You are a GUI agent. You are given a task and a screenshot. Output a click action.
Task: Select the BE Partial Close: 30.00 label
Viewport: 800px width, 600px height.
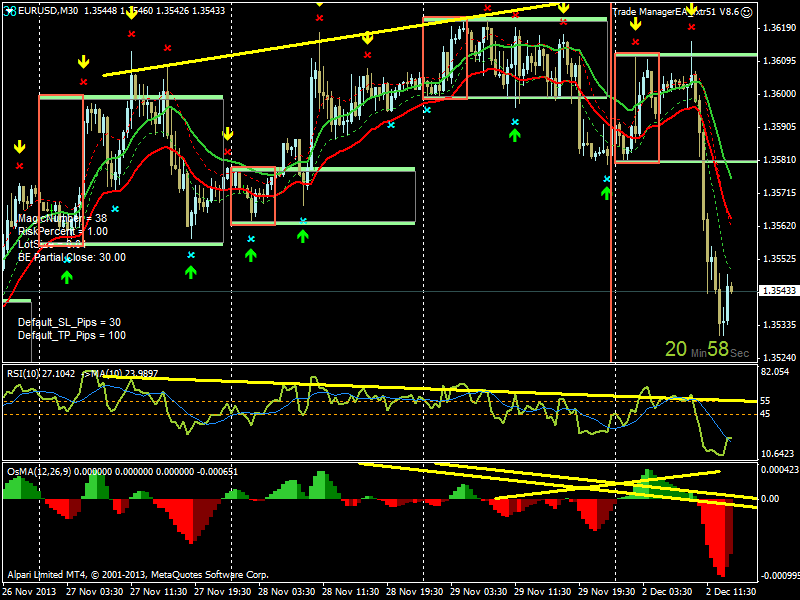(72, 257)
